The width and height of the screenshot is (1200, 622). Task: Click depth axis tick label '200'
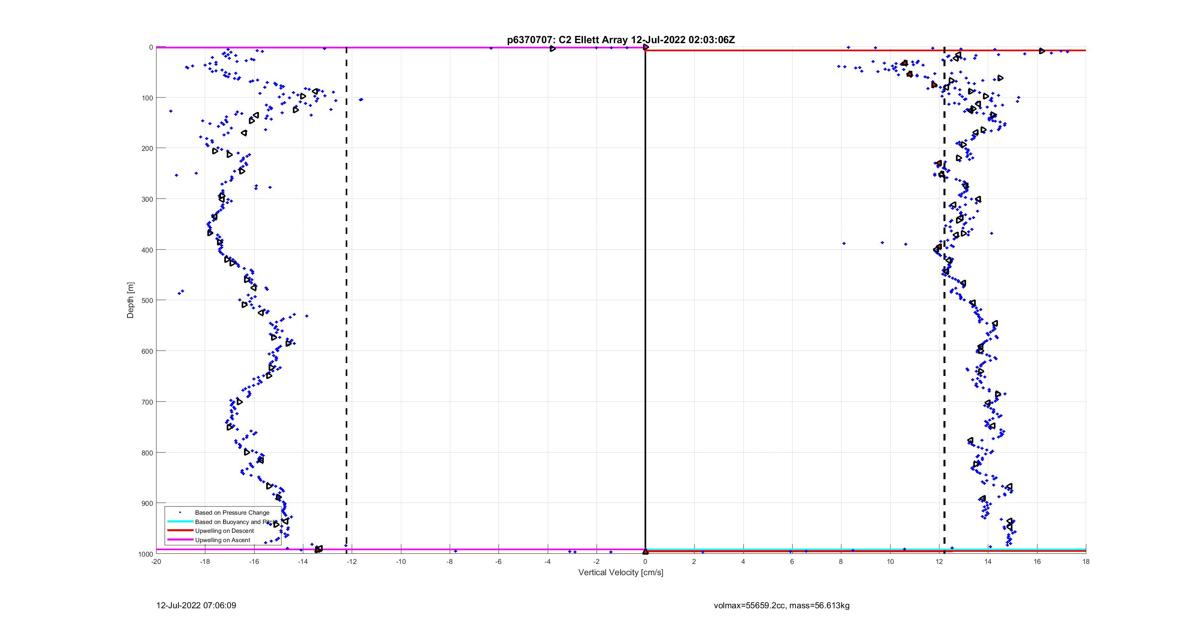click(146, 148)
